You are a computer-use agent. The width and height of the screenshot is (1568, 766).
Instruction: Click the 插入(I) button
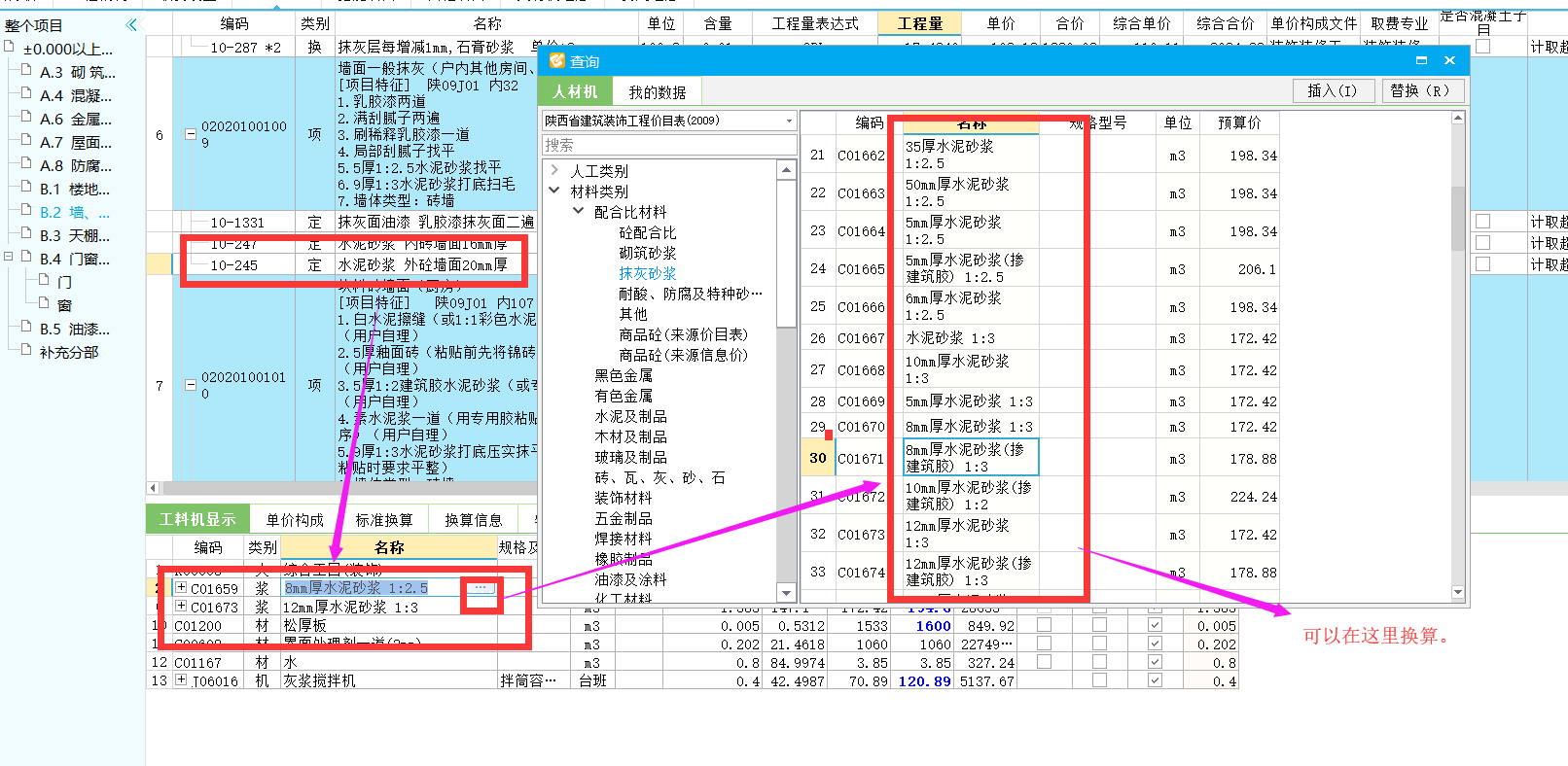[x=1333, y=90]
